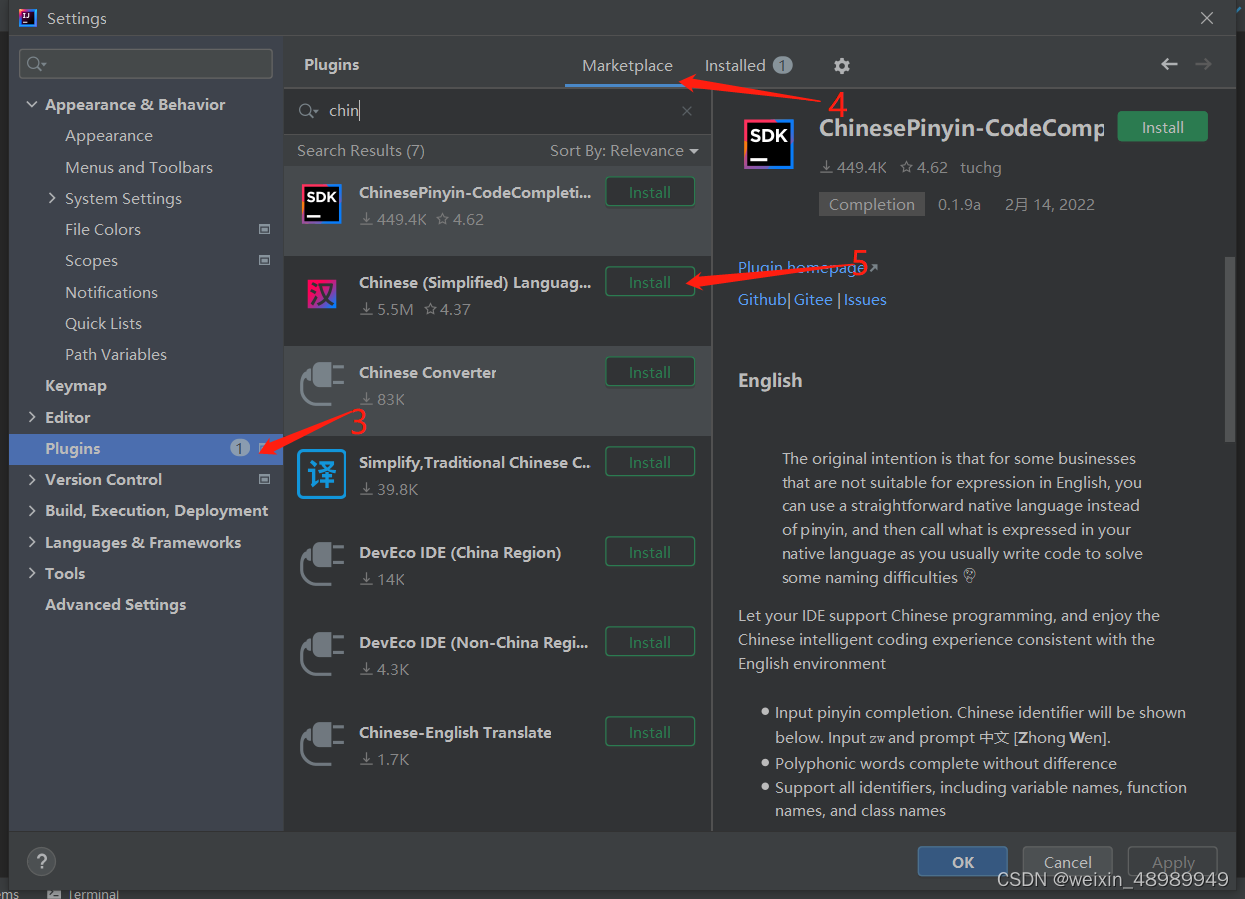Expand the Editor settings node
Screen dimensions: 1245x899
click(x=32, y=417)
